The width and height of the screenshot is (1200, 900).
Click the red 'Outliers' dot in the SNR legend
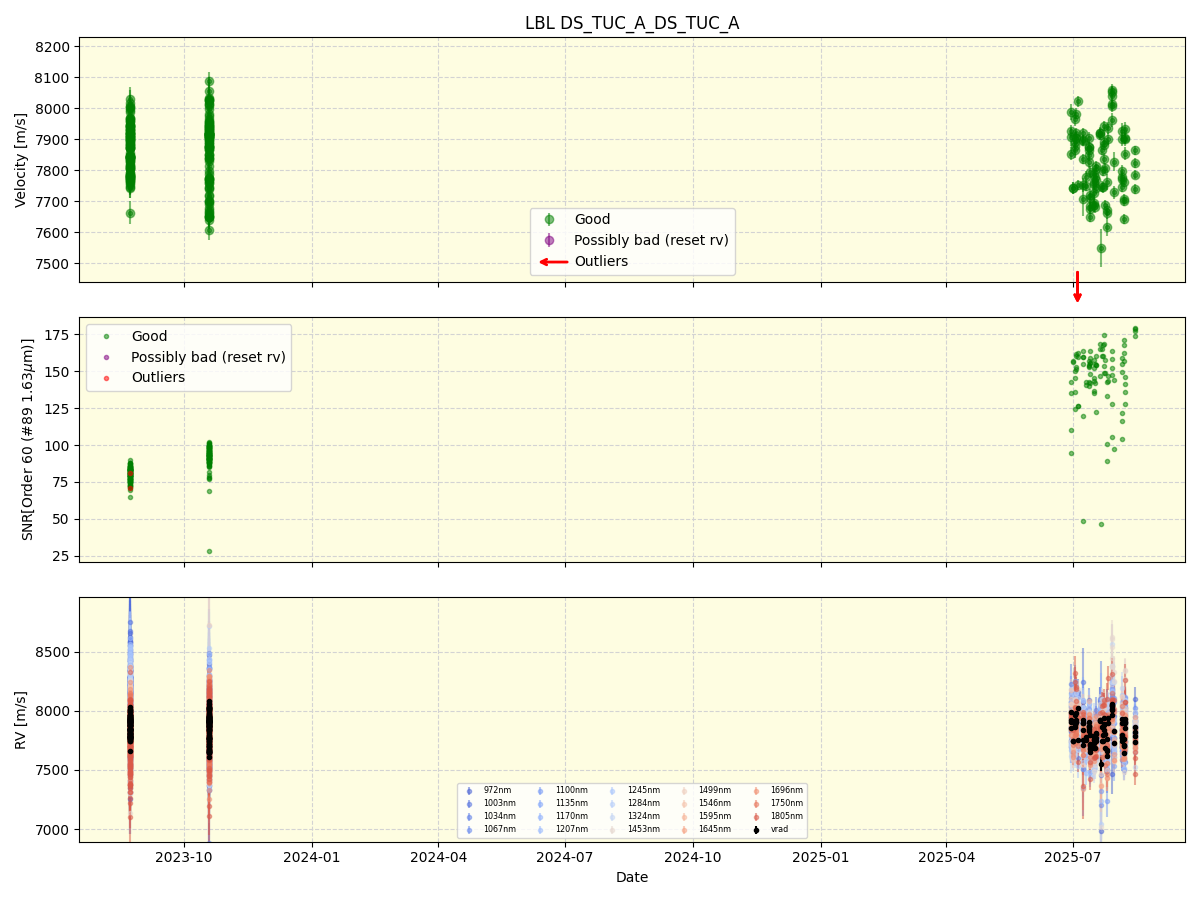[x=107, y=378]
